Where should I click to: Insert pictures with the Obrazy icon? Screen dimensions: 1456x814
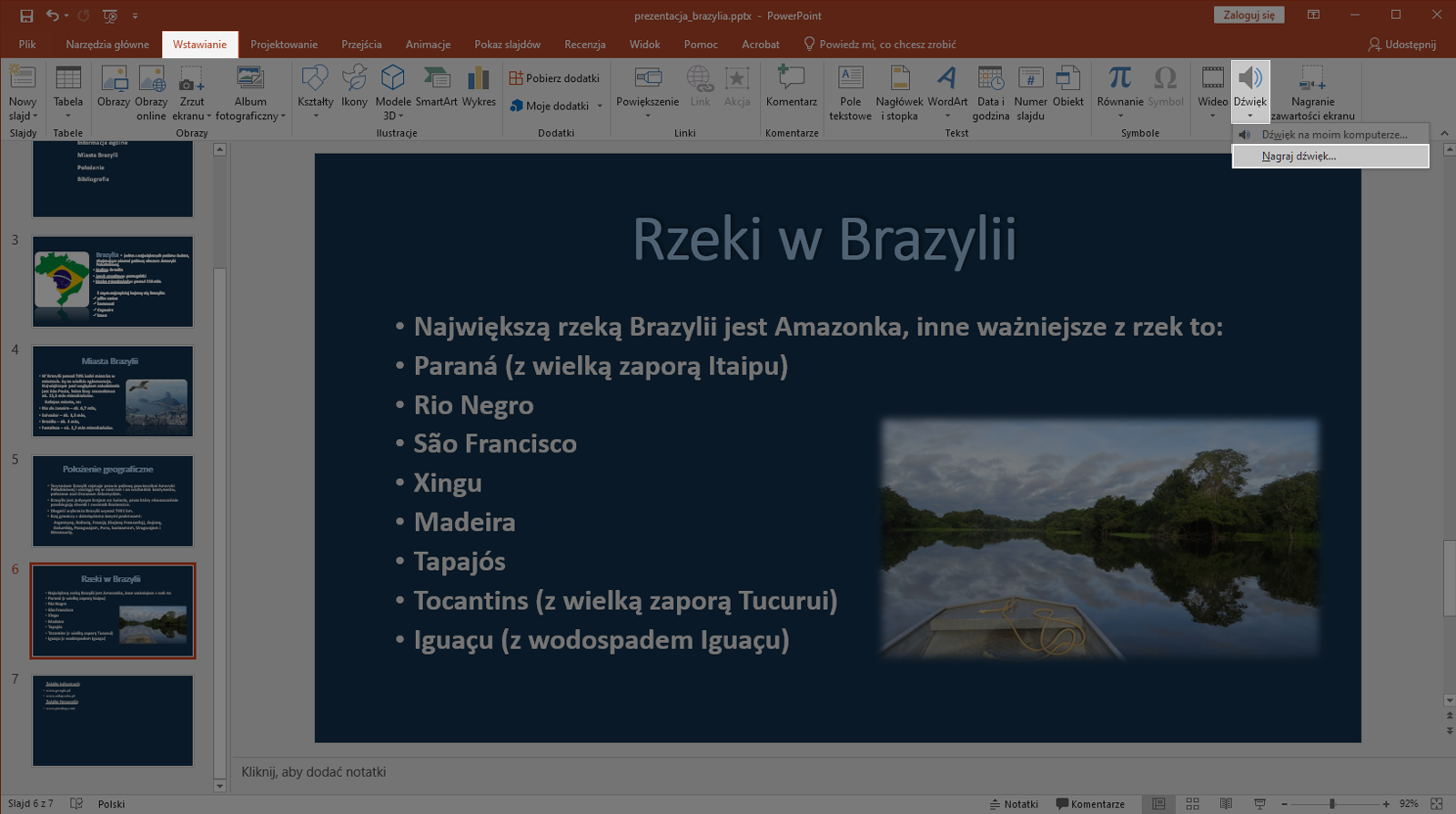click(114, 87)
